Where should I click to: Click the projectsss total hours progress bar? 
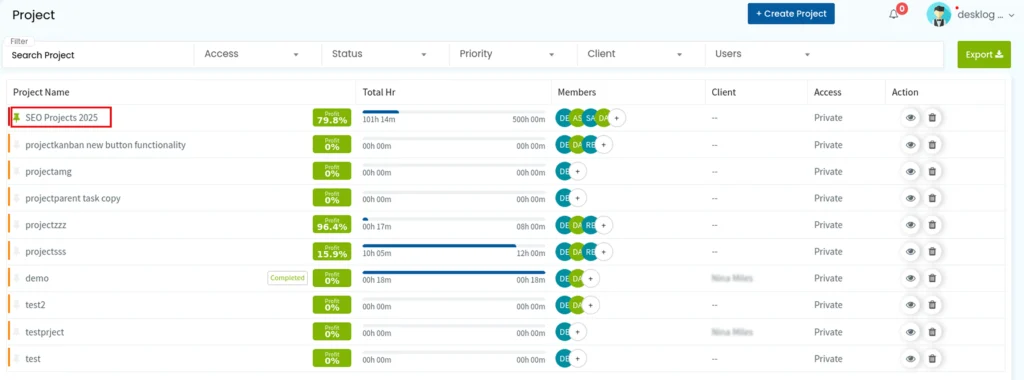pos(453,246)
